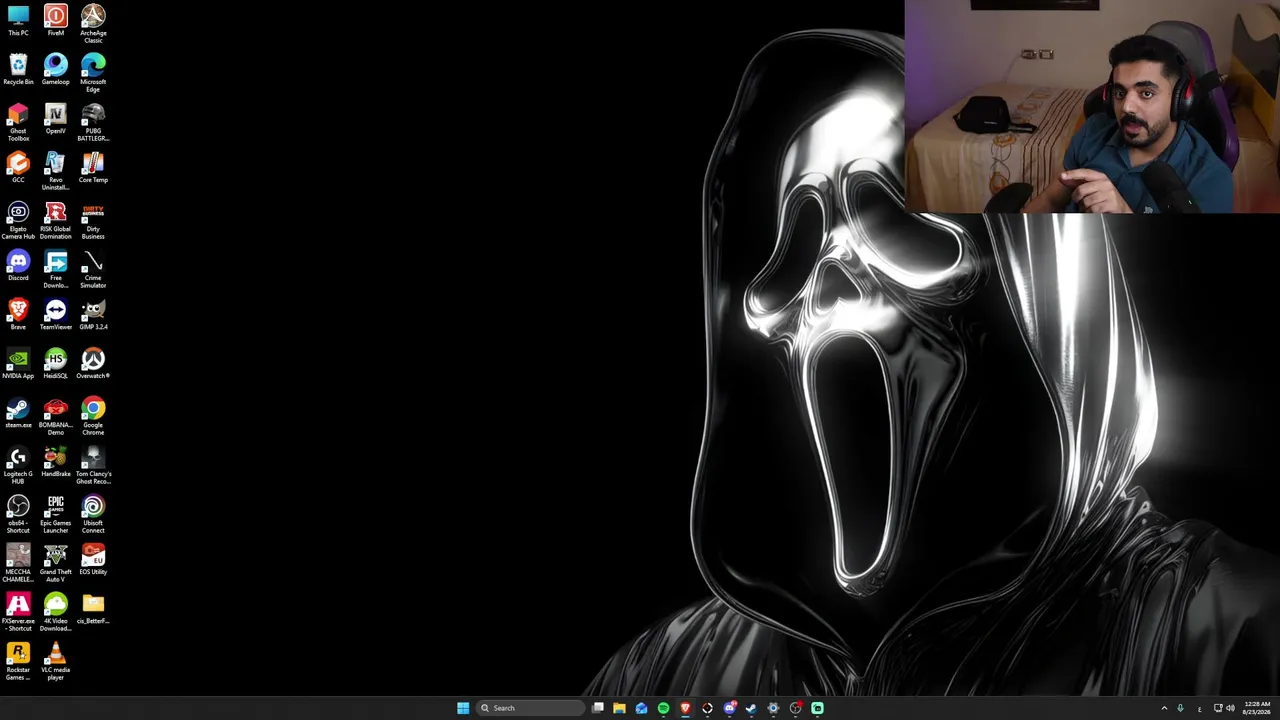
Task: Select the Free Download Manager icon
Action: (55, 269)
